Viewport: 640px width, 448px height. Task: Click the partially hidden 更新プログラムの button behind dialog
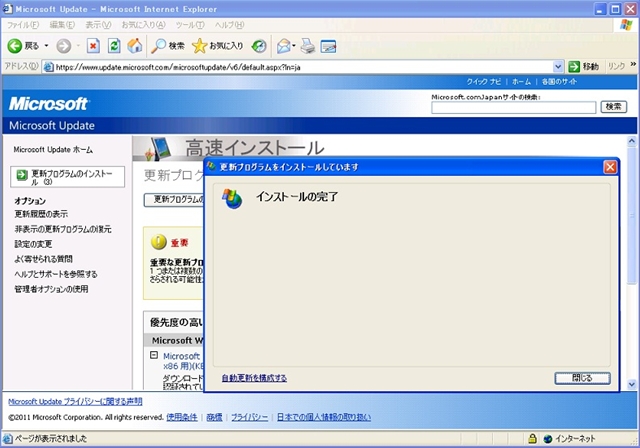coord(174,200)
